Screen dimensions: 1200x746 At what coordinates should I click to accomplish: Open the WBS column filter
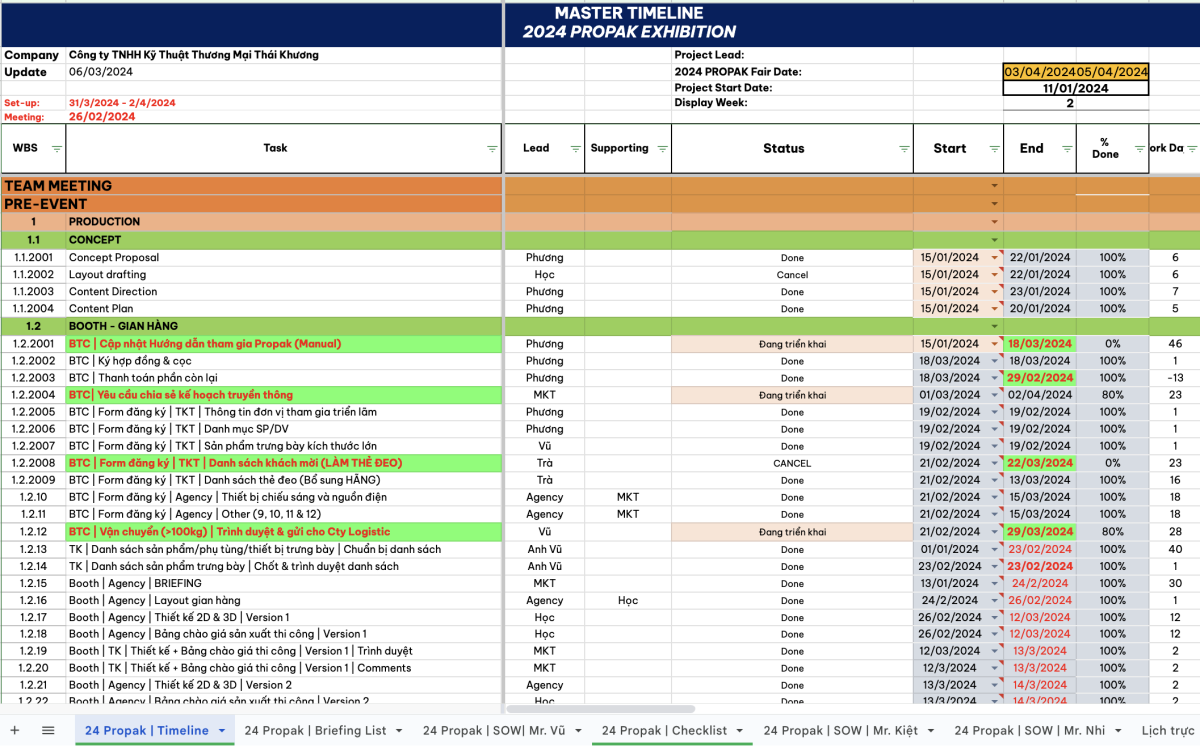point(57,148)
